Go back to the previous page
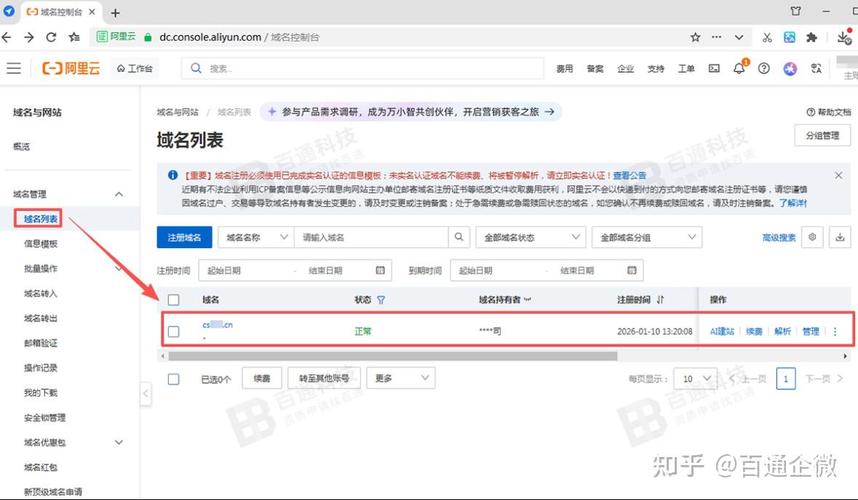This screenshot has height=500, width=858. click(7, 37)
